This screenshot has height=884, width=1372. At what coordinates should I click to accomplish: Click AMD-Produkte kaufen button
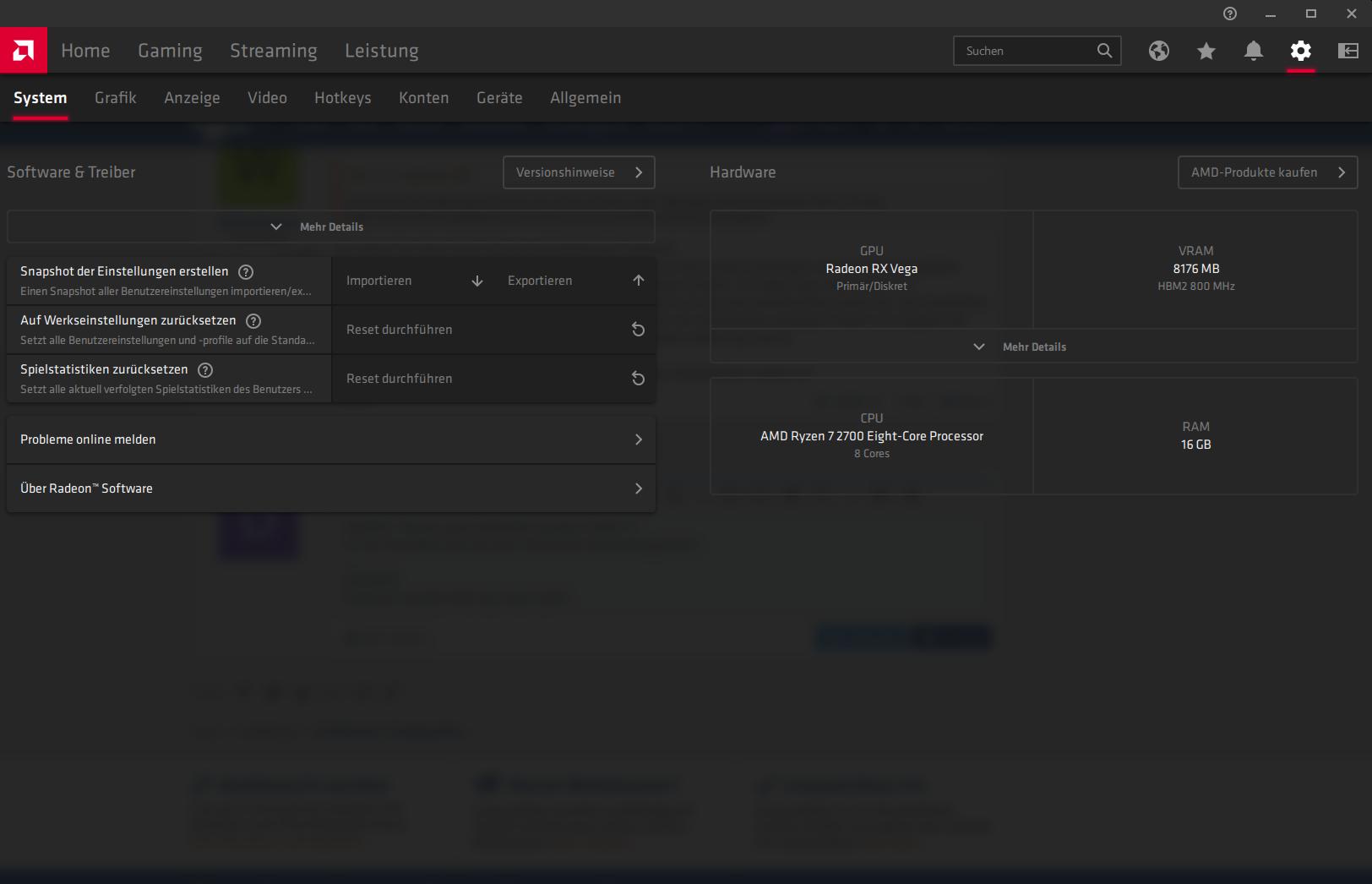coord(1268,172)
